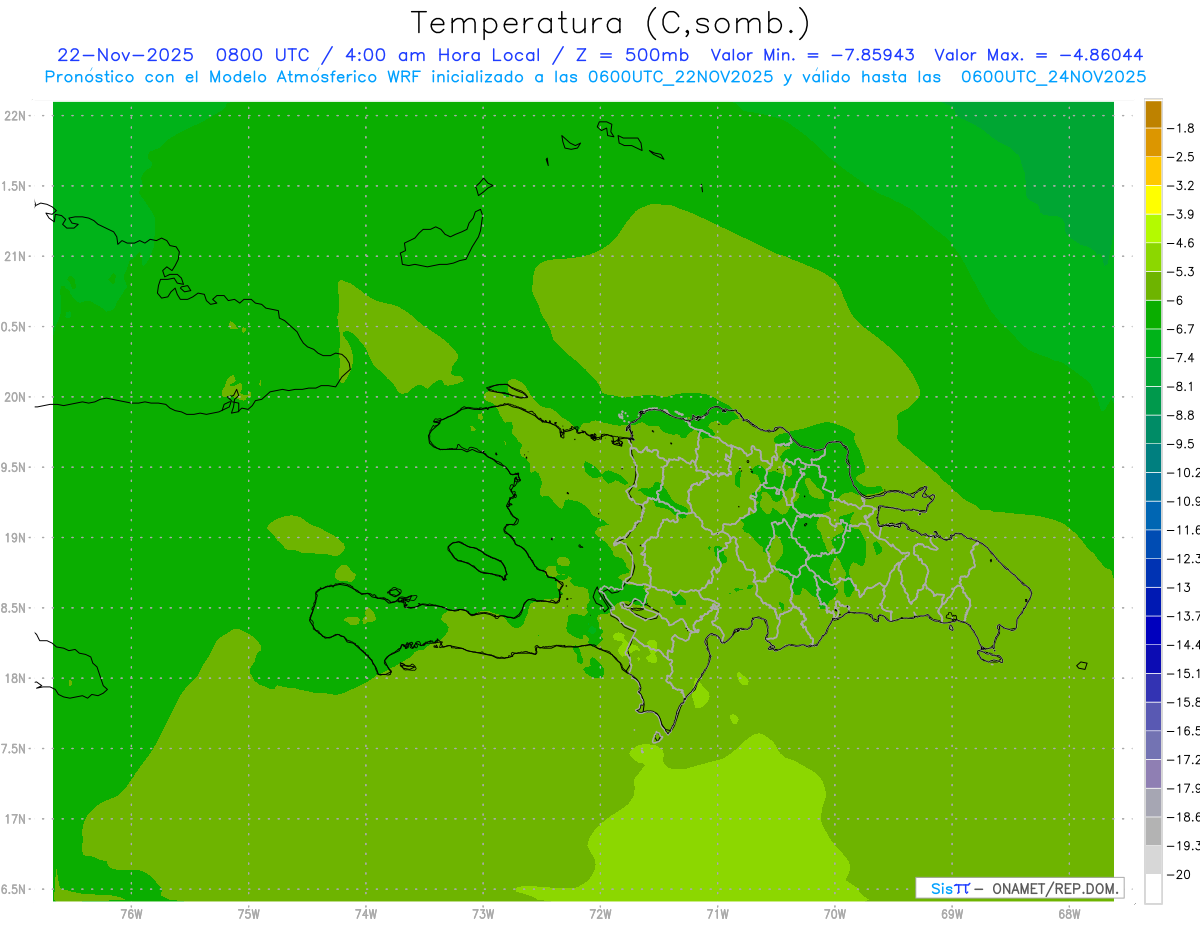Click the '72W' longitude axis label
1200x927 pixels.
tap(600, 913)
